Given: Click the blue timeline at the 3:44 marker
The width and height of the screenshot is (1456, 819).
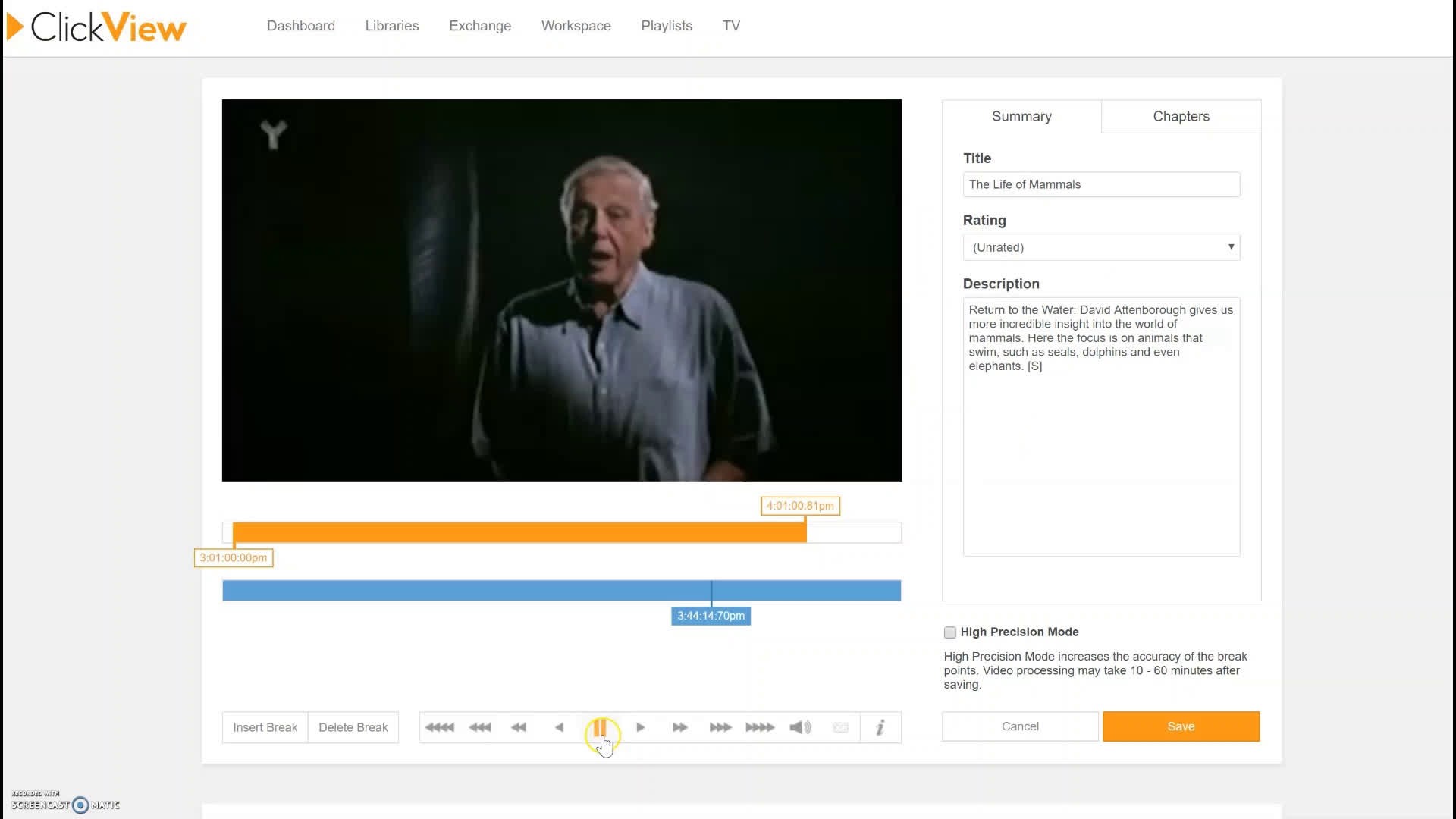Looking at the screenshot, I should click(711, 590).
